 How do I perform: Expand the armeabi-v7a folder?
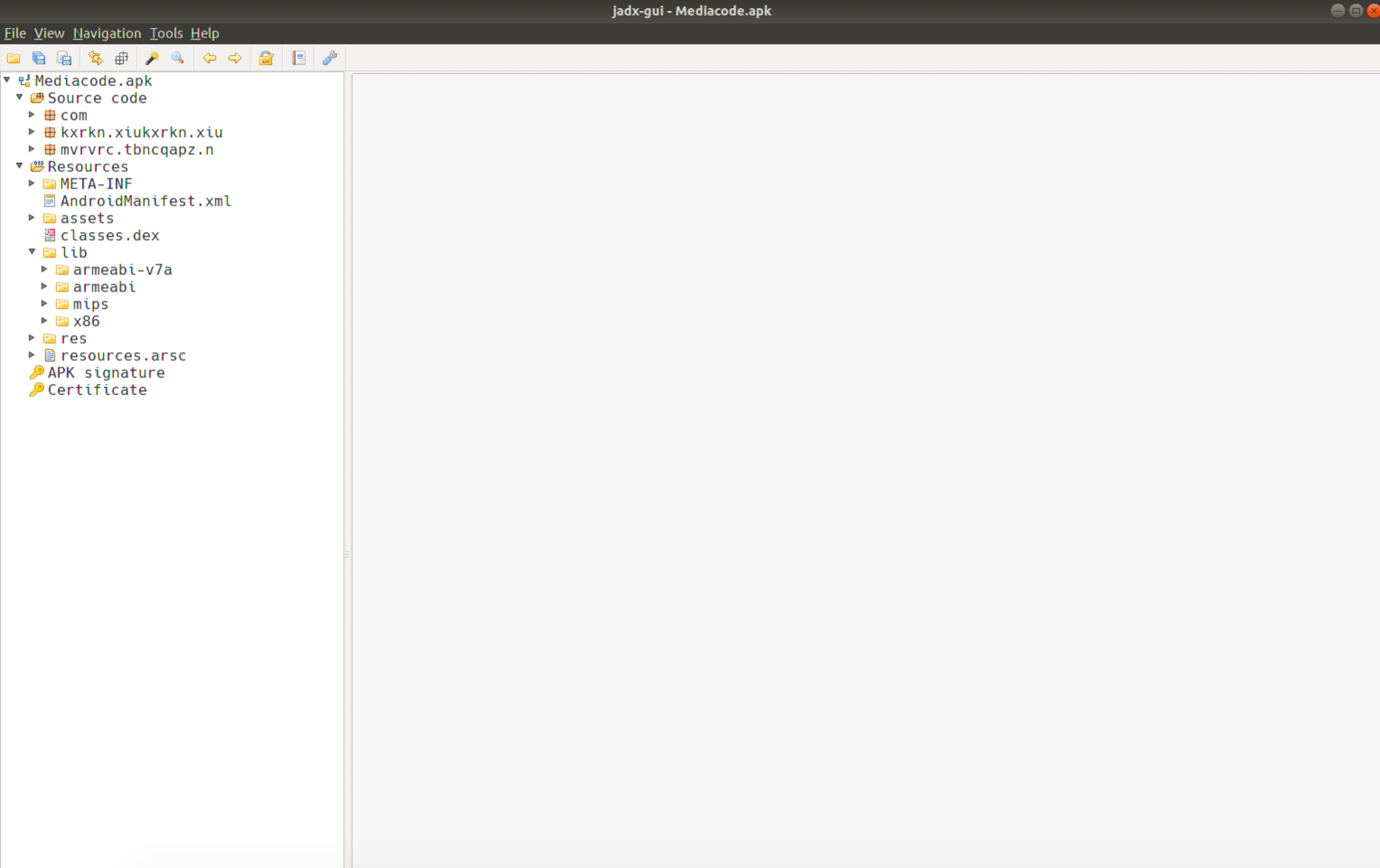click(x=44, y=270)
